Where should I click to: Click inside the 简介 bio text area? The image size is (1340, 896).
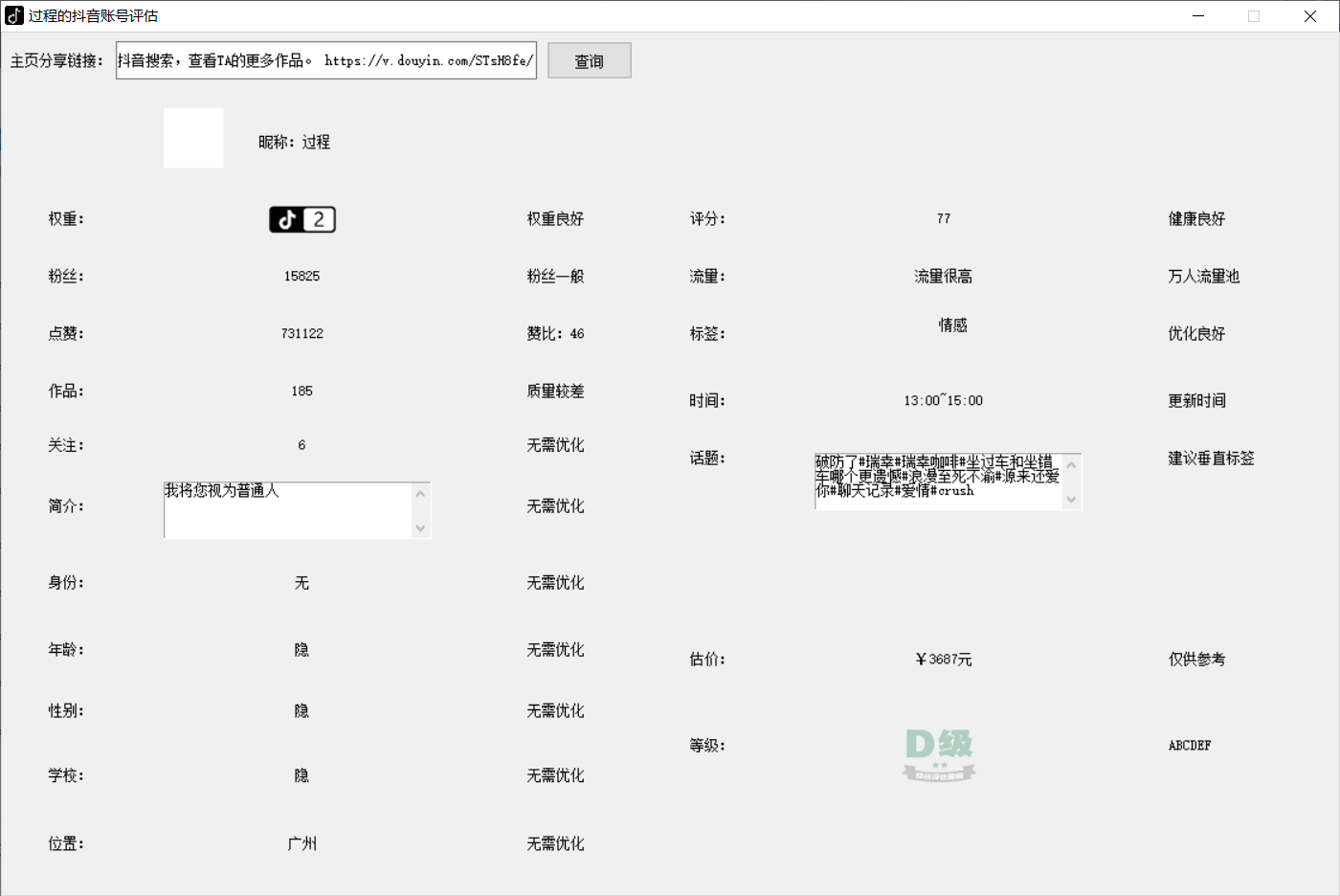[x=287, y=507]
